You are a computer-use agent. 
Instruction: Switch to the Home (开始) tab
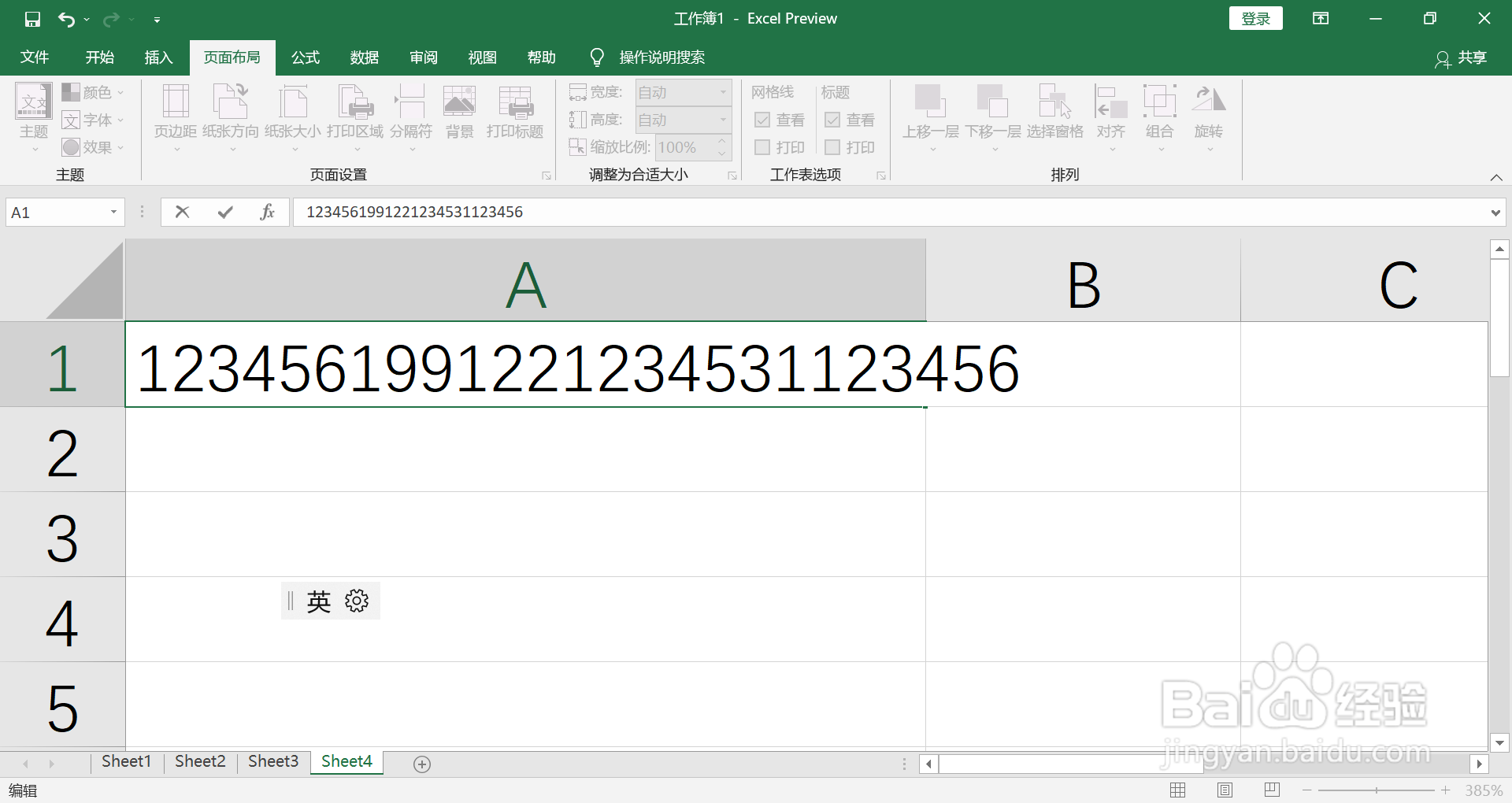100,57
